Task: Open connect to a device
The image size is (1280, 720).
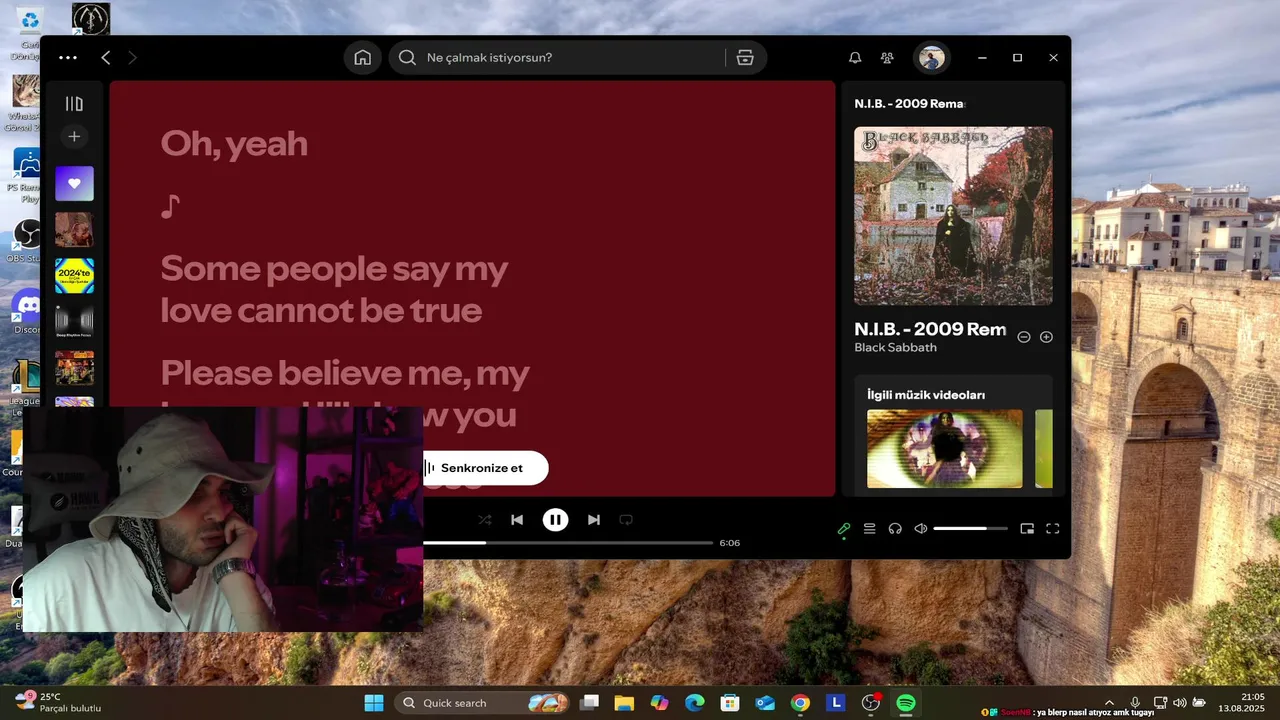Action: point(895,528)
